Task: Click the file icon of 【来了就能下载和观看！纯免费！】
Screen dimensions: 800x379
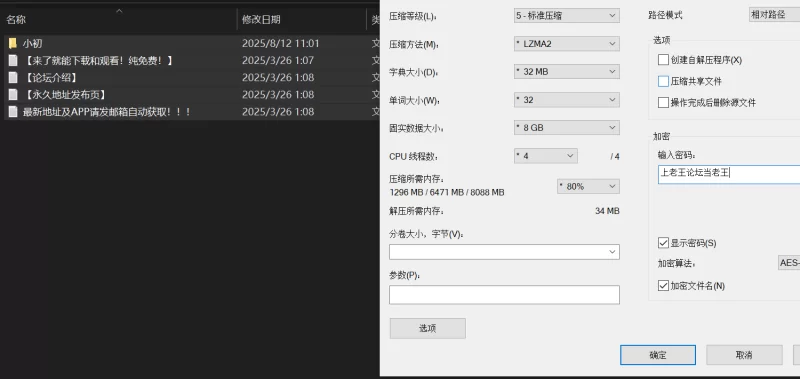Action: click(x=13, y=60)
